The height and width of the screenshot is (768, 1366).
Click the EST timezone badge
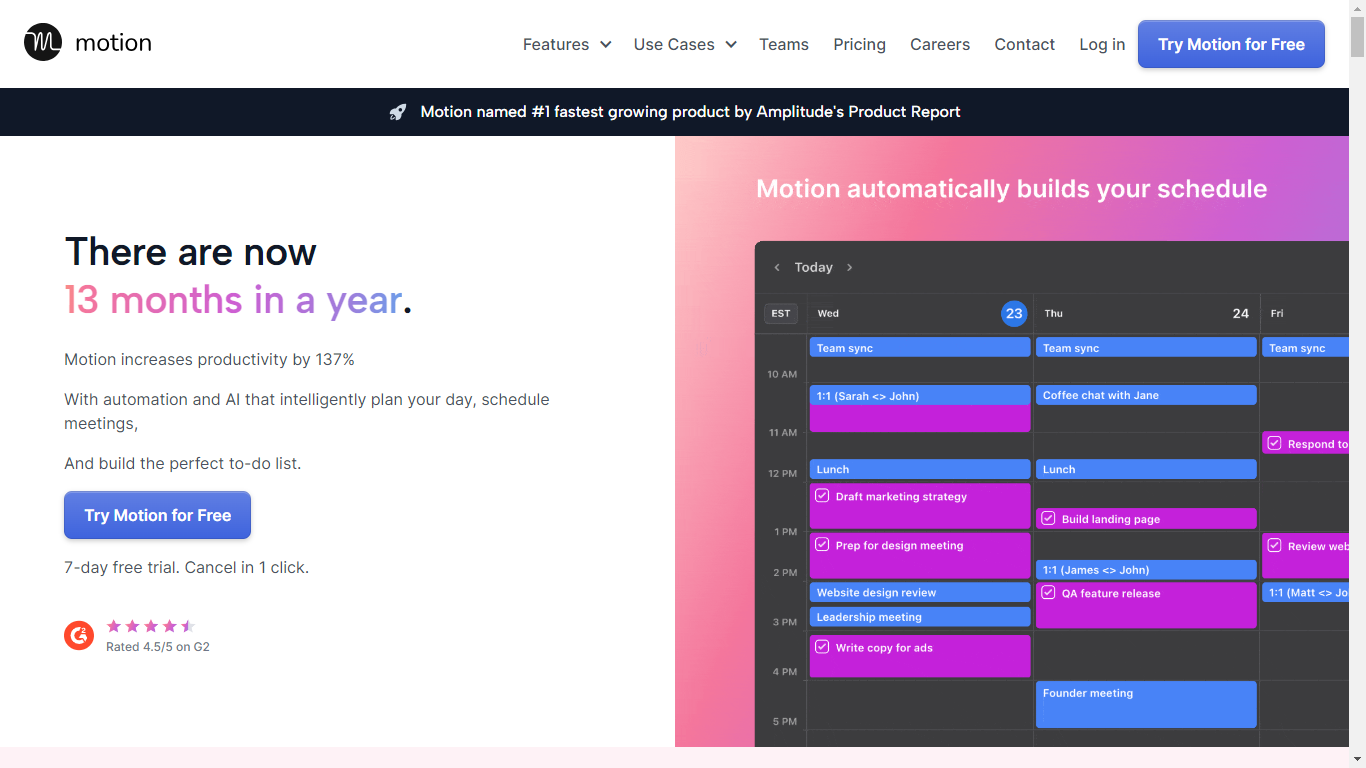tap(781, 314)
